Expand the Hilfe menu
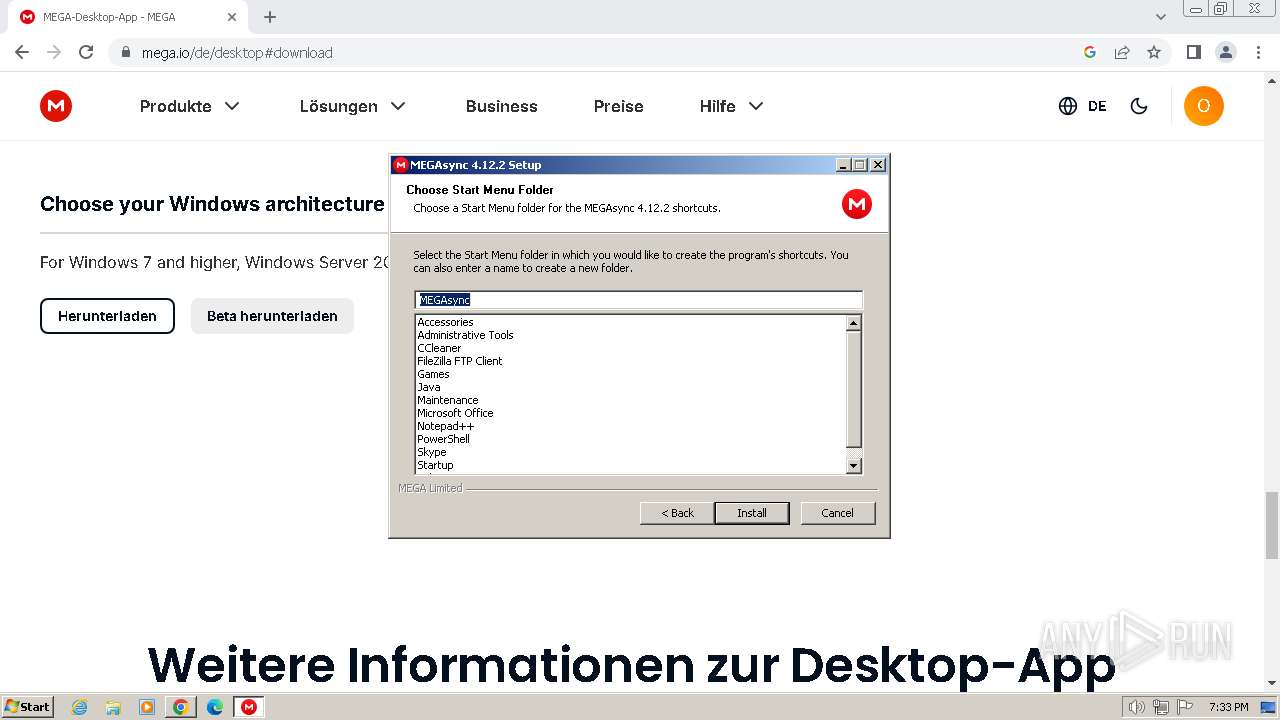 [731, 106]
